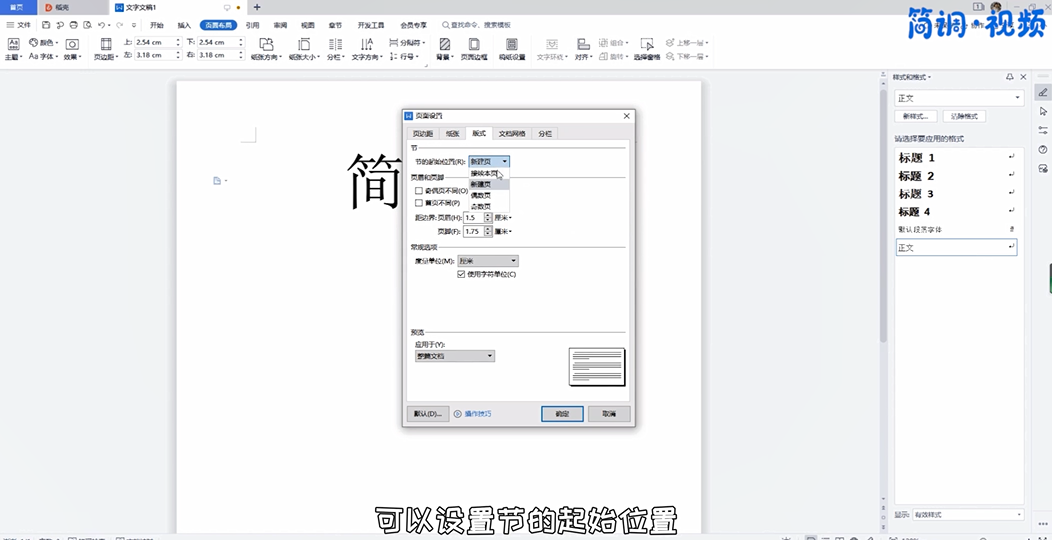Viewport: 1052px width, 540px height.
Task: Choose 偶数页 from the section start list
Action: [x=481, y=195]
